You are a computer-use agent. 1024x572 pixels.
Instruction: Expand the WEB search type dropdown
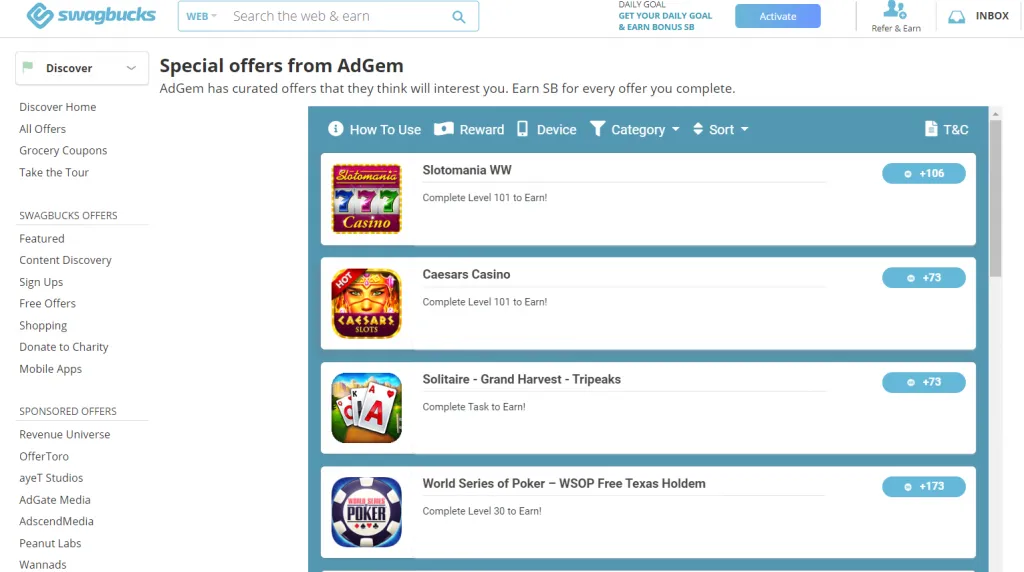coord(202,16)
